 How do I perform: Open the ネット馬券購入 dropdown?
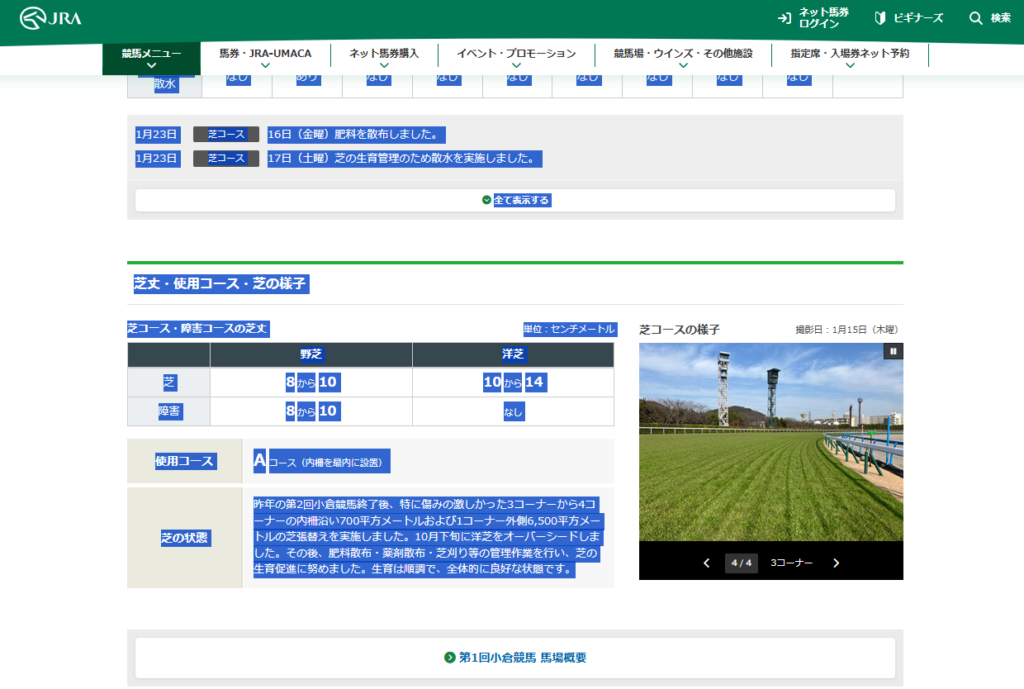[383, 57]
